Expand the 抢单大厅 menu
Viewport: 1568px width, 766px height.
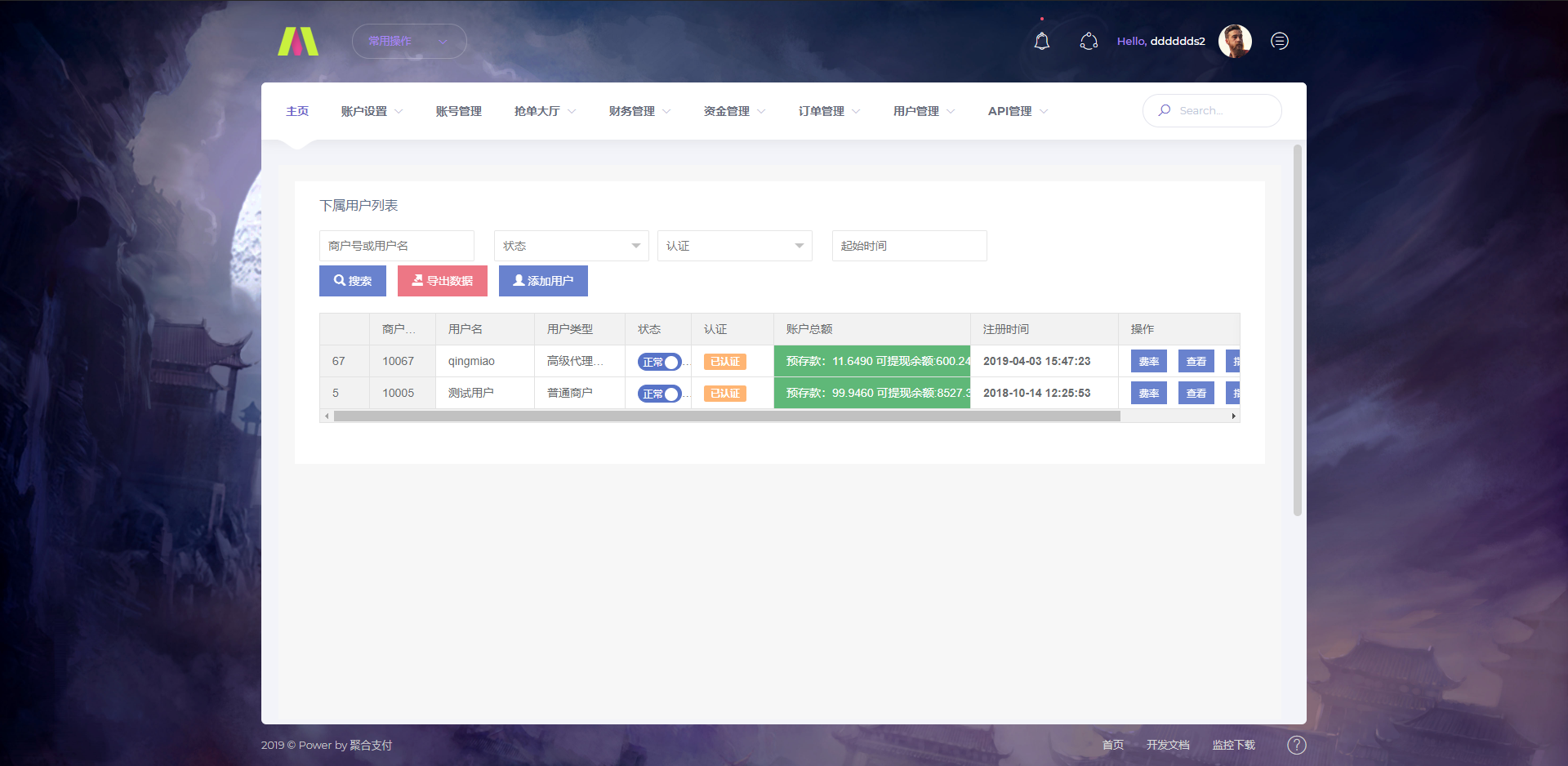coord(545,111)
